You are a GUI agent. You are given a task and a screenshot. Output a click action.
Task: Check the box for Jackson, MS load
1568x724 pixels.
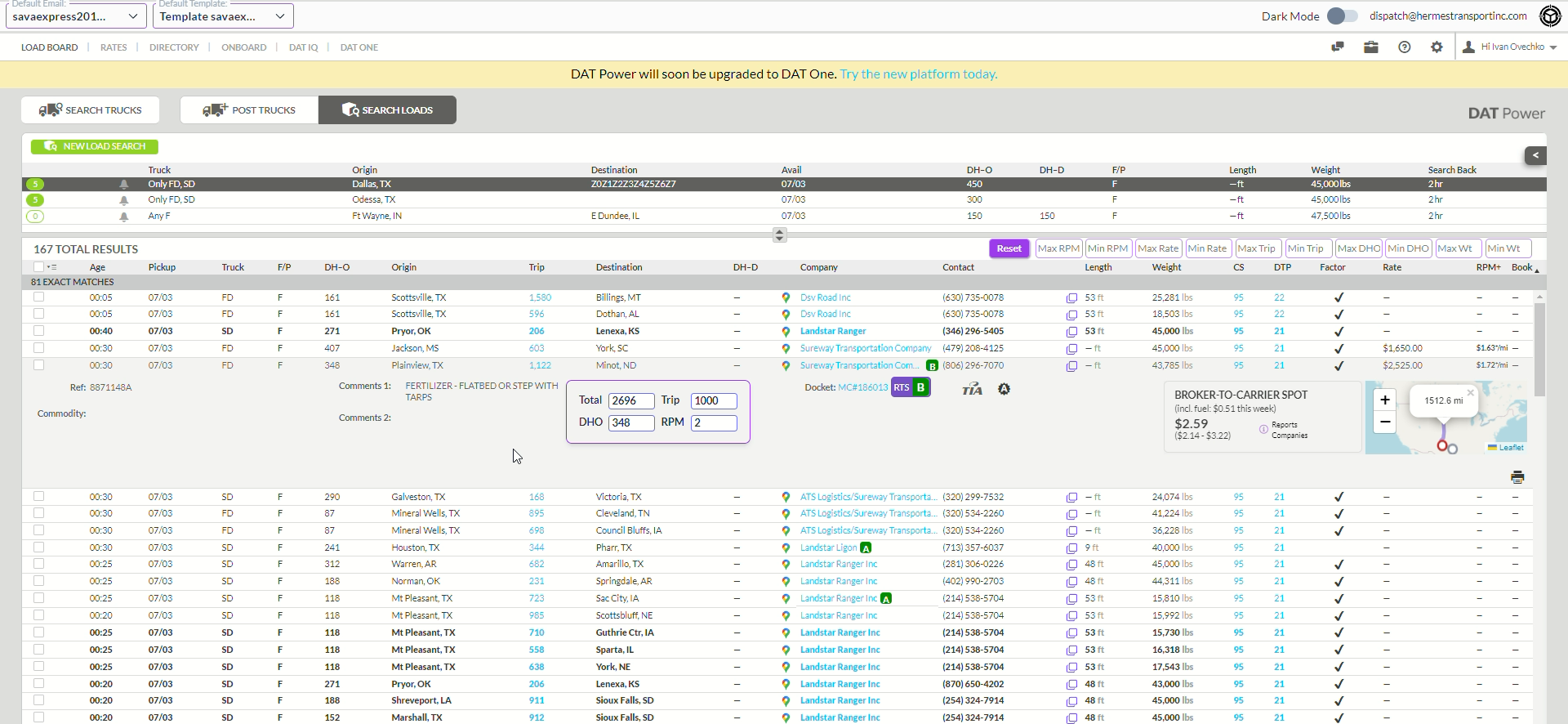pos(38,348)
